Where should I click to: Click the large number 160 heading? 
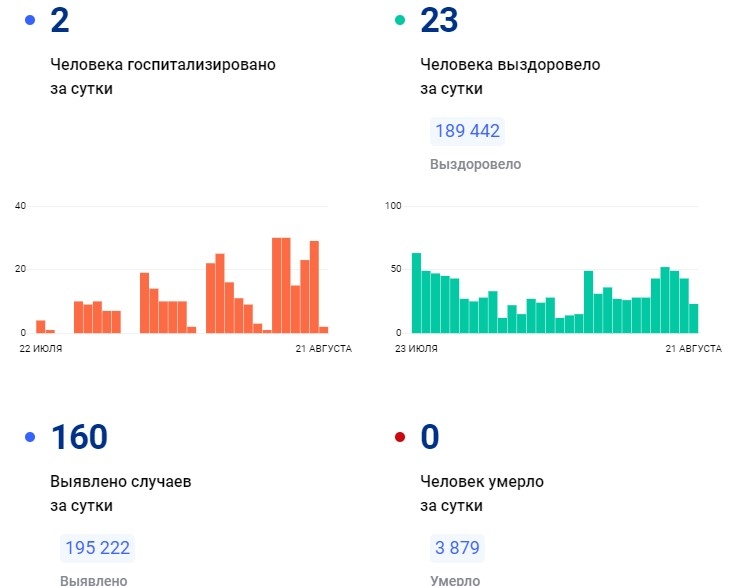pos(79,437)
